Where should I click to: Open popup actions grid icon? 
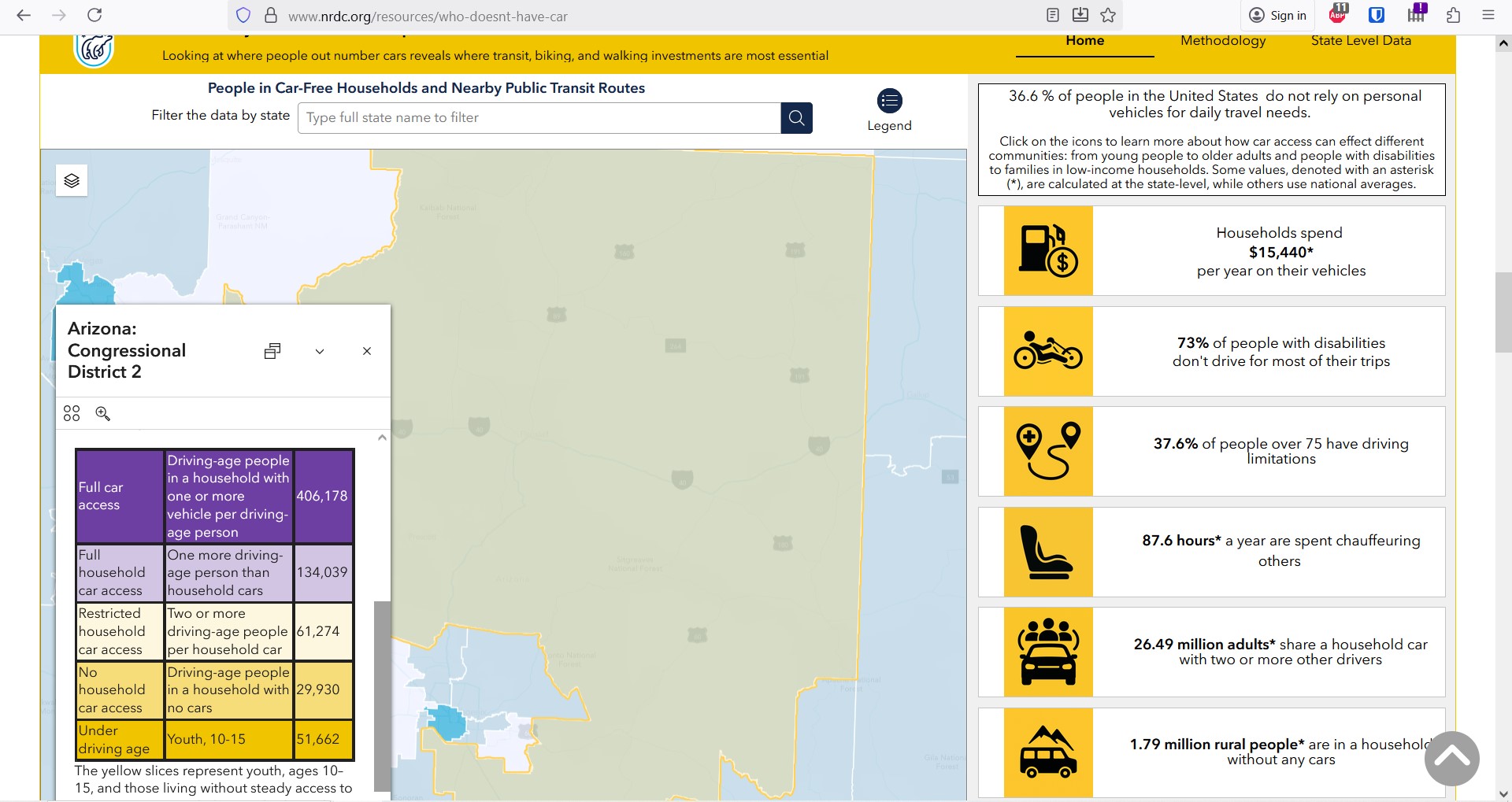(x=72, y=414)
